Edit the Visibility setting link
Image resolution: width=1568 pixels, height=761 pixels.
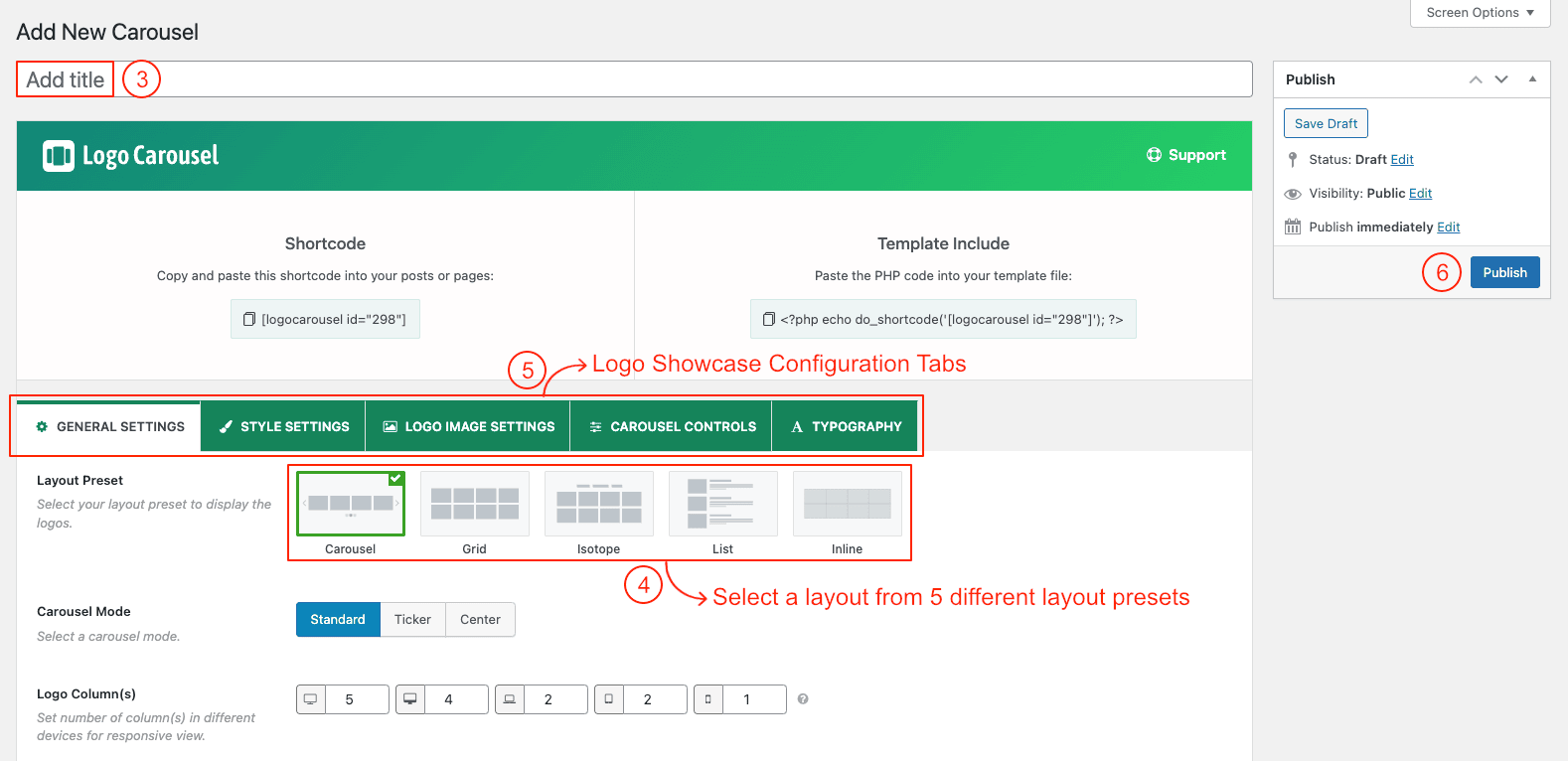point(1420,194)
